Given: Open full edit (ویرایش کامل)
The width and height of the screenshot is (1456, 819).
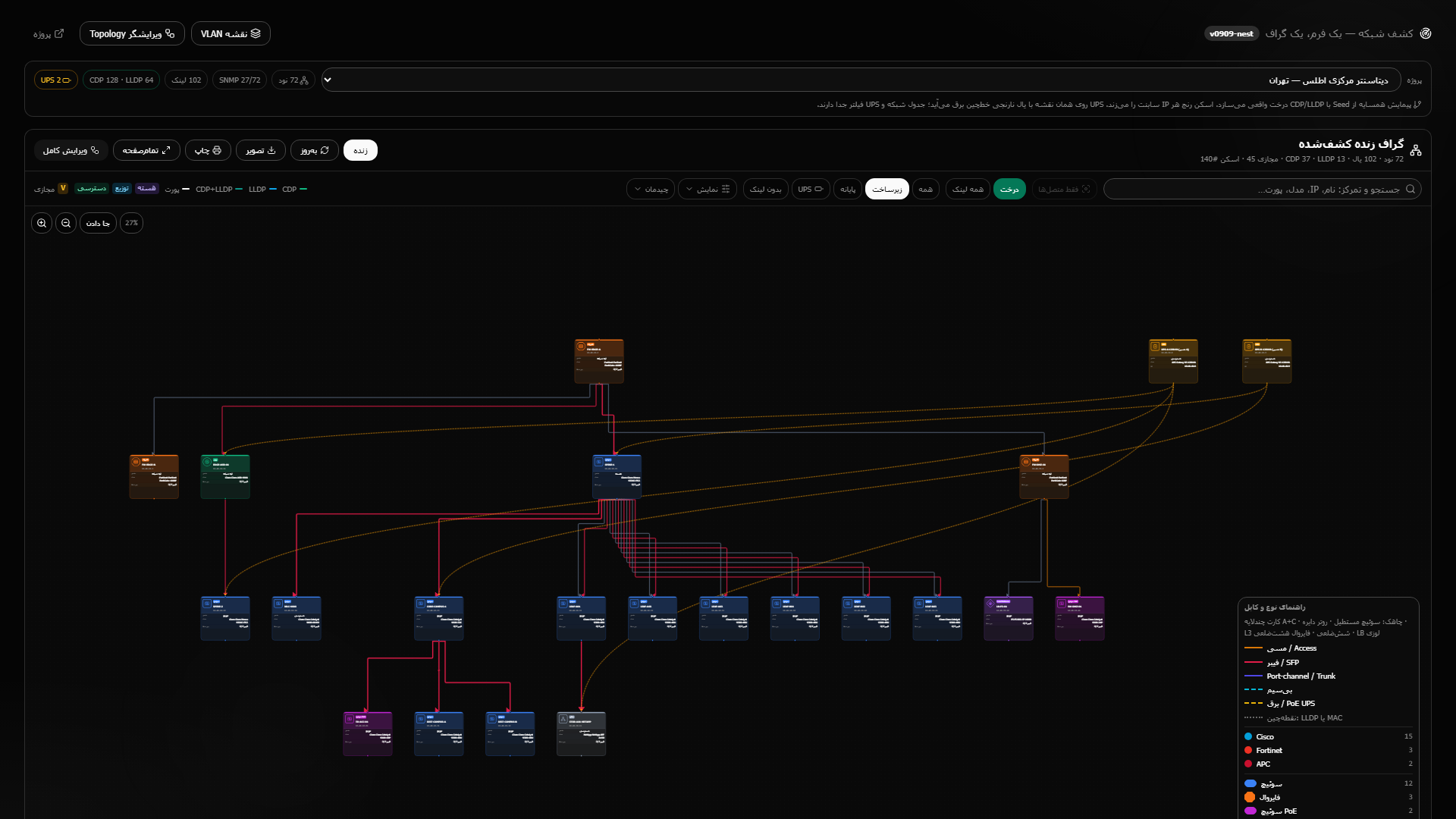Looking at the screenshot, I should (71, 150).
